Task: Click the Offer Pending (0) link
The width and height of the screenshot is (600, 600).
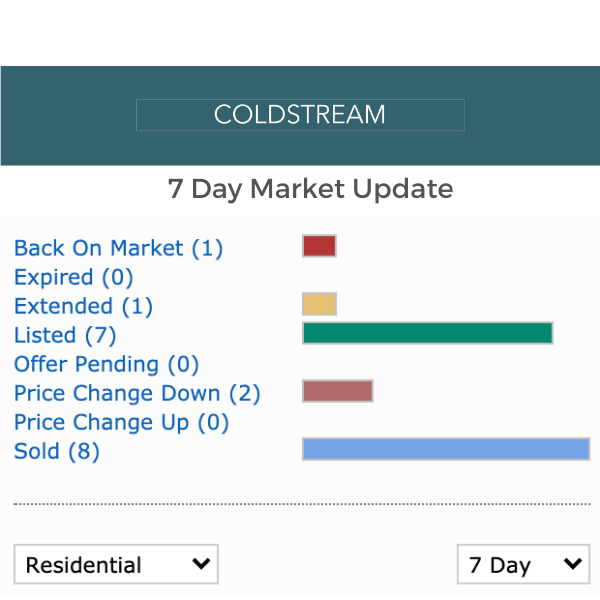Action: [107, 364]
